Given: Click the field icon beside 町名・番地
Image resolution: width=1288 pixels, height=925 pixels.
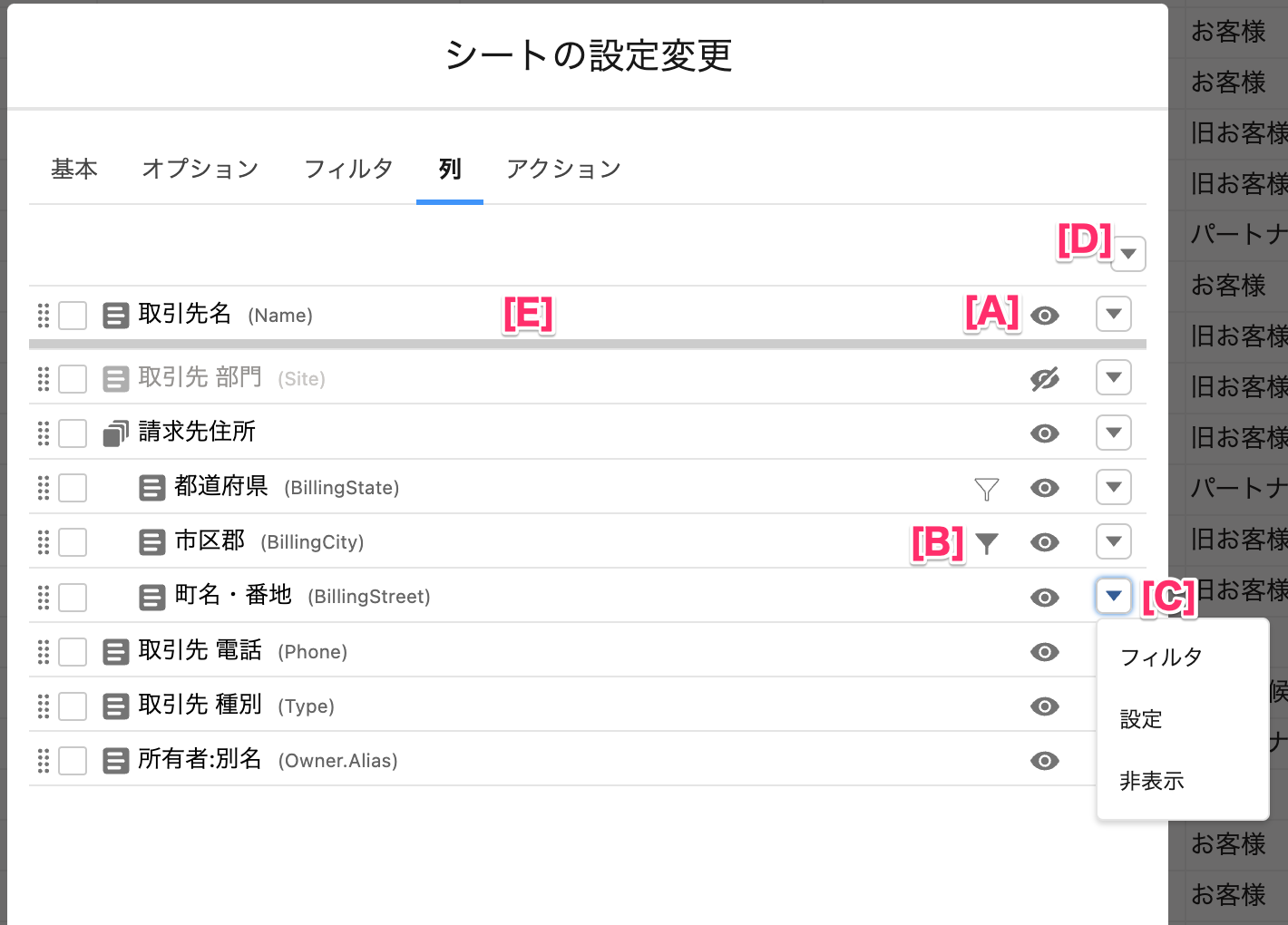Looking at the screenshot, I should (151, 598).
